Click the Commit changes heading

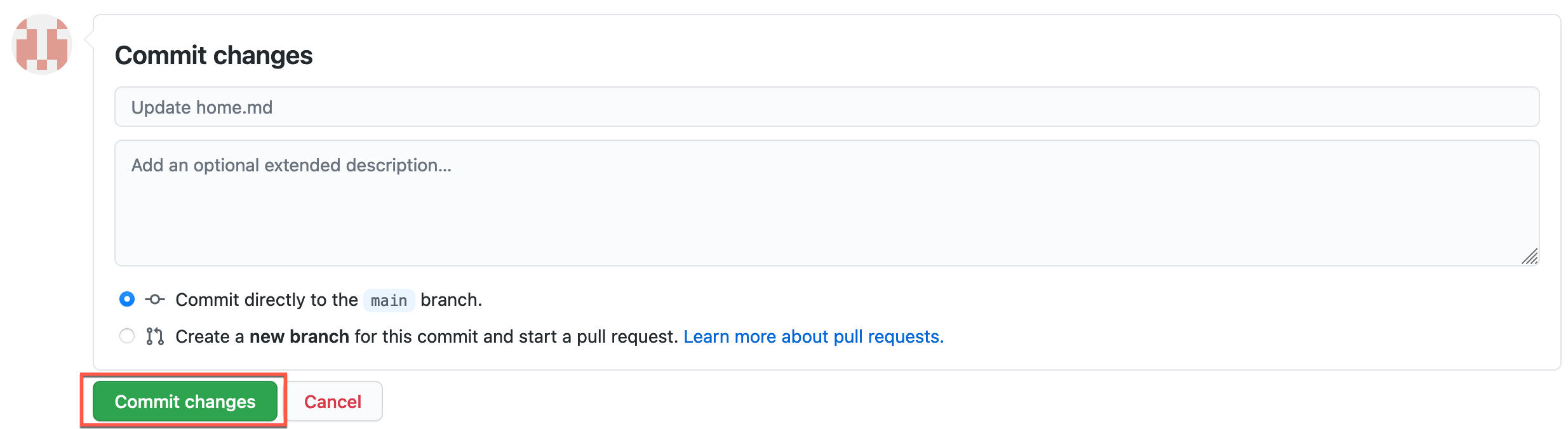[x=213, y=56]
